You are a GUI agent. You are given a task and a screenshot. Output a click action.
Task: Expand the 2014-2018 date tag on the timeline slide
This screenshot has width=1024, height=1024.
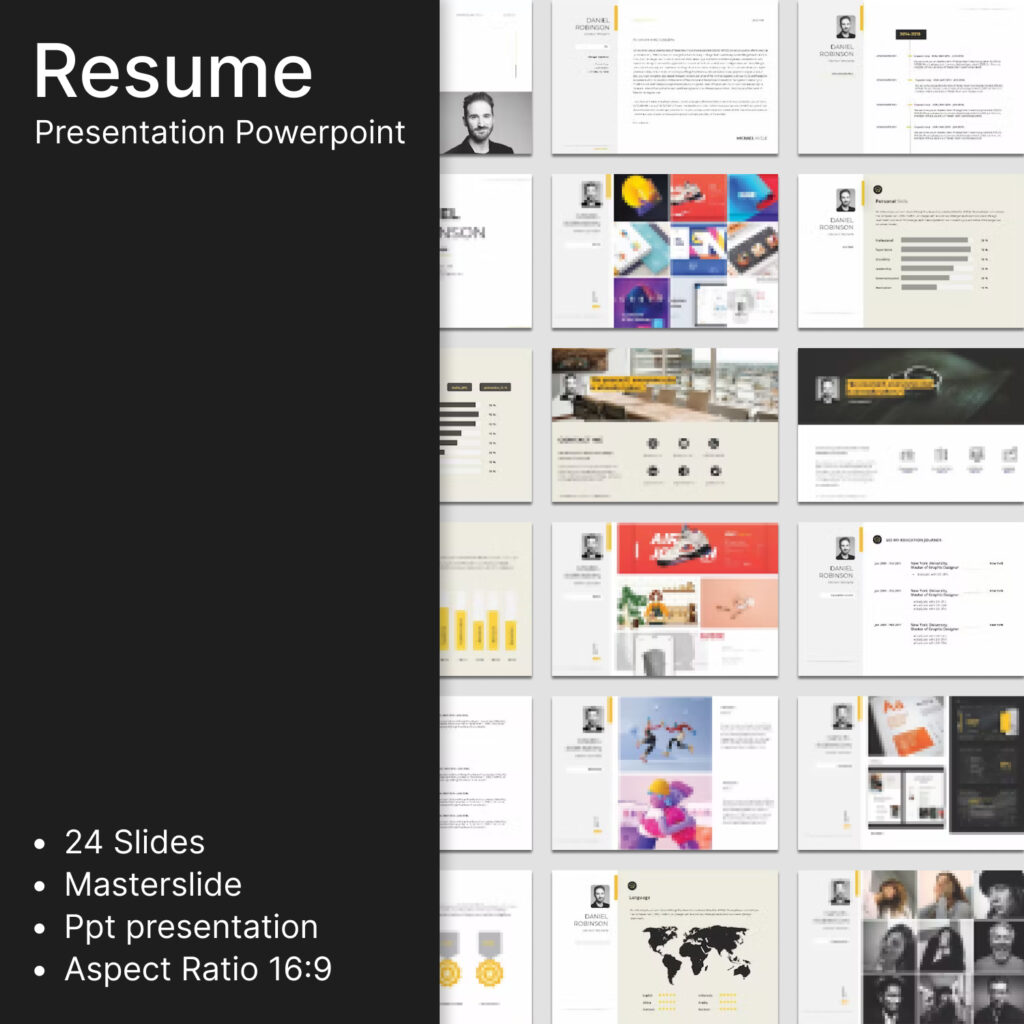click(910, 33)
